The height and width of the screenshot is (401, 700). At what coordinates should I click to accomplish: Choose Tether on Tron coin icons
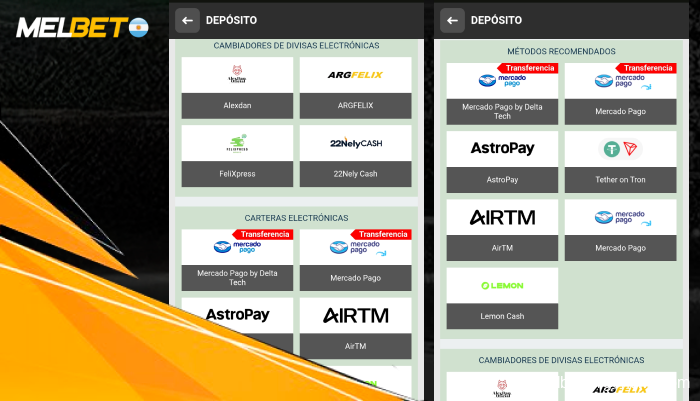click(x=621, y=149)
